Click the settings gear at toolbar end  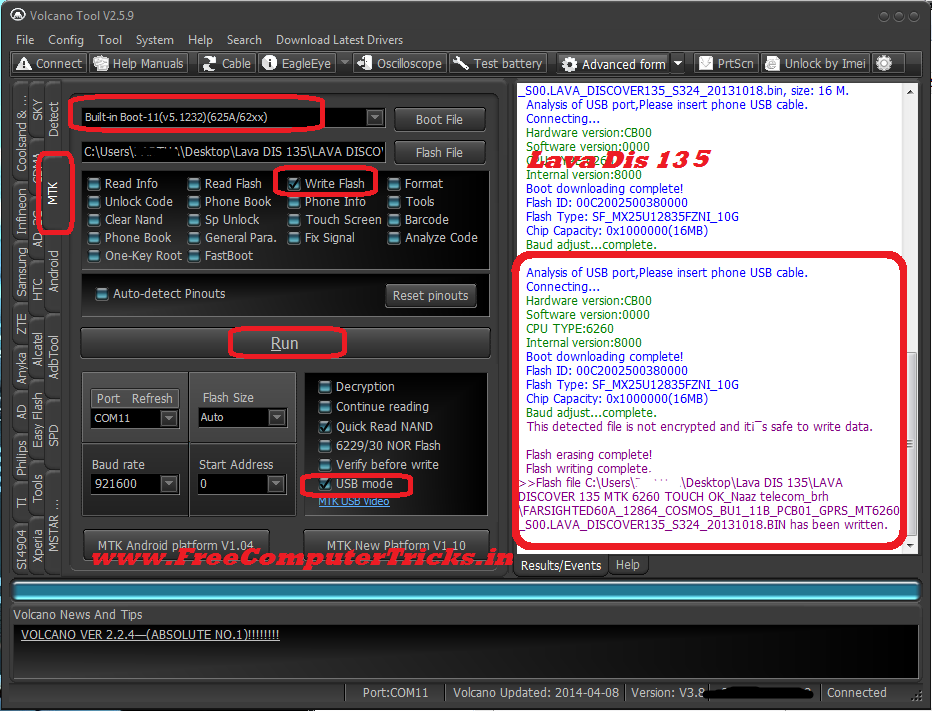coord(884,63)
